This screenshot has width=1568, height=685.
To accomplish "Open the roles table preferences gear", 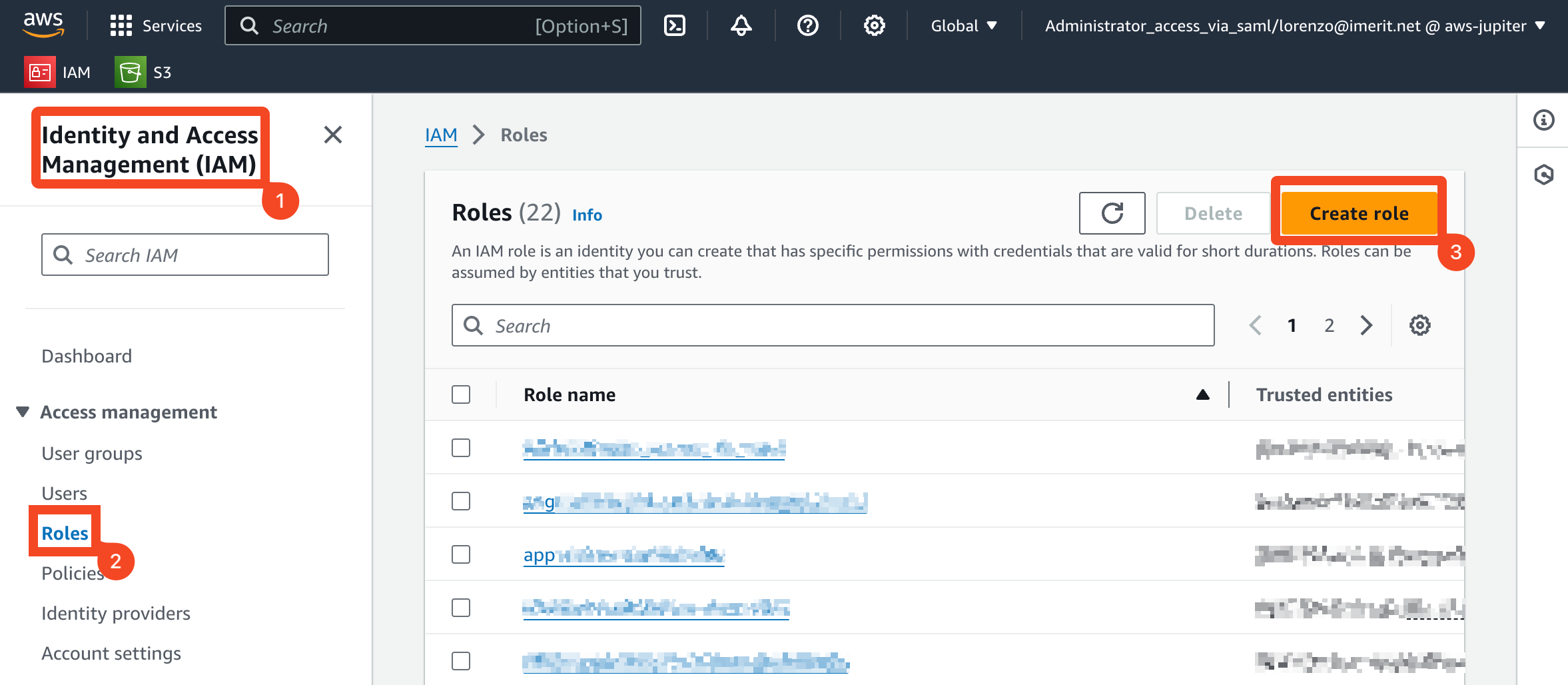I will coord(1420,325).
